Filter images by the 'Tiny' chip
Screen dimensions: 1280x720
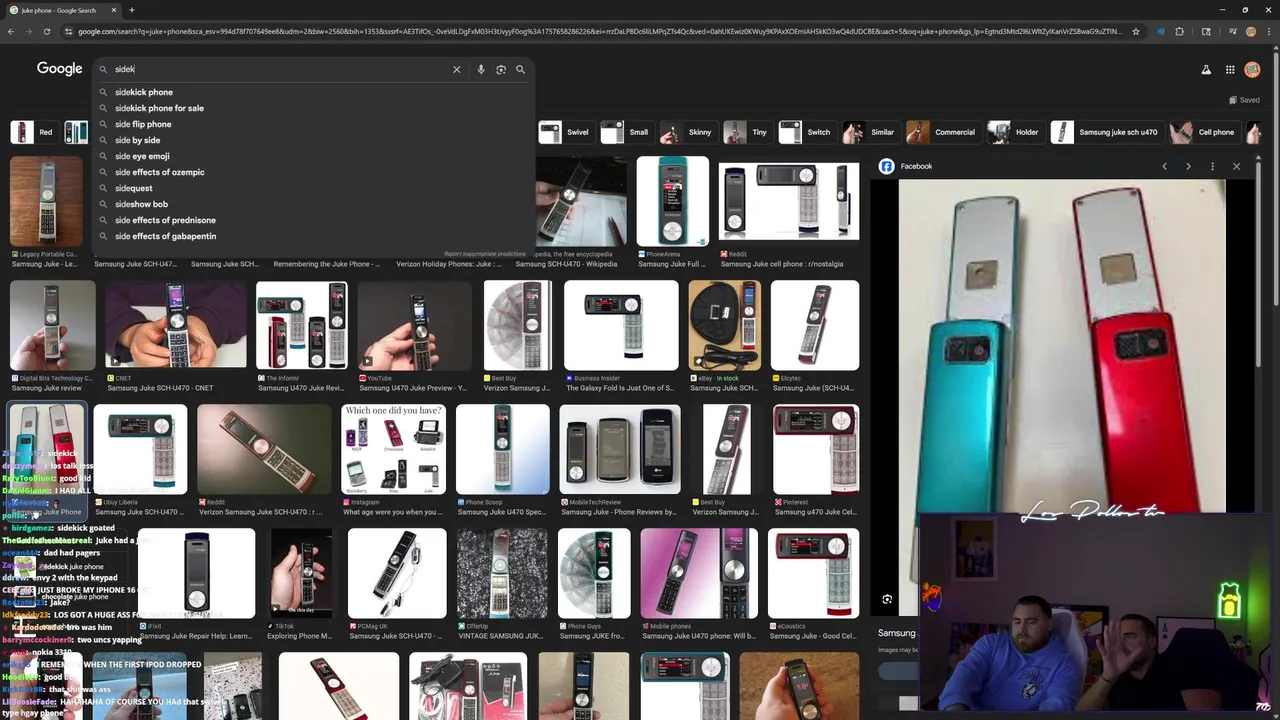(x=747, y=132)
